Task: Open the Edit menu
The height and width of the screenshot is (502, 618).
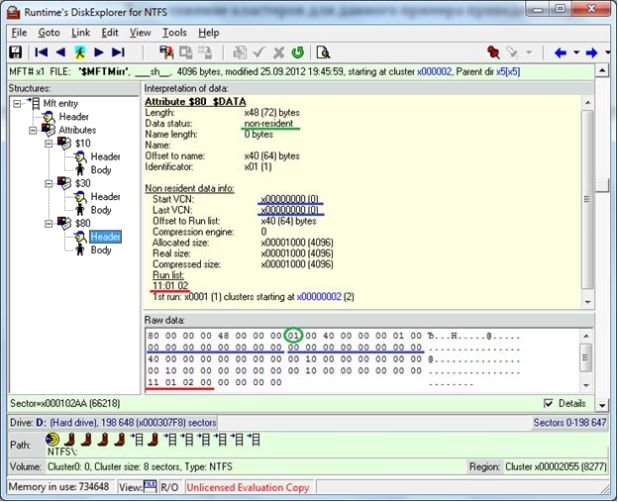Action: tap(110, 33)
